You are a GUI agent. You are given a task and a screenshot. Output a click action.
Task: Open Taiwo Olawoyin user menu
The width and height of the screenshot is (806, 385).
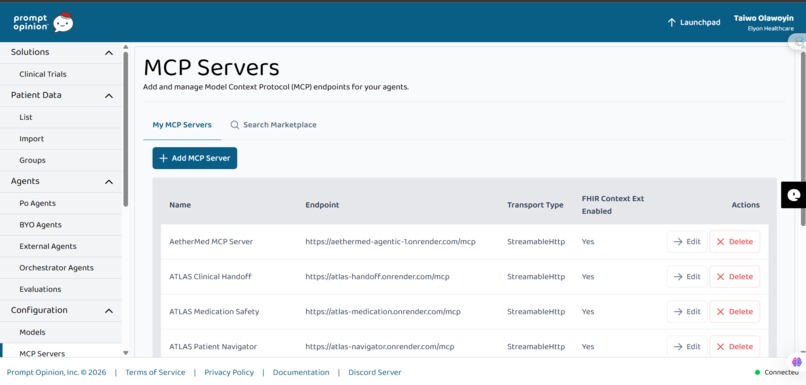coord(763,23)
